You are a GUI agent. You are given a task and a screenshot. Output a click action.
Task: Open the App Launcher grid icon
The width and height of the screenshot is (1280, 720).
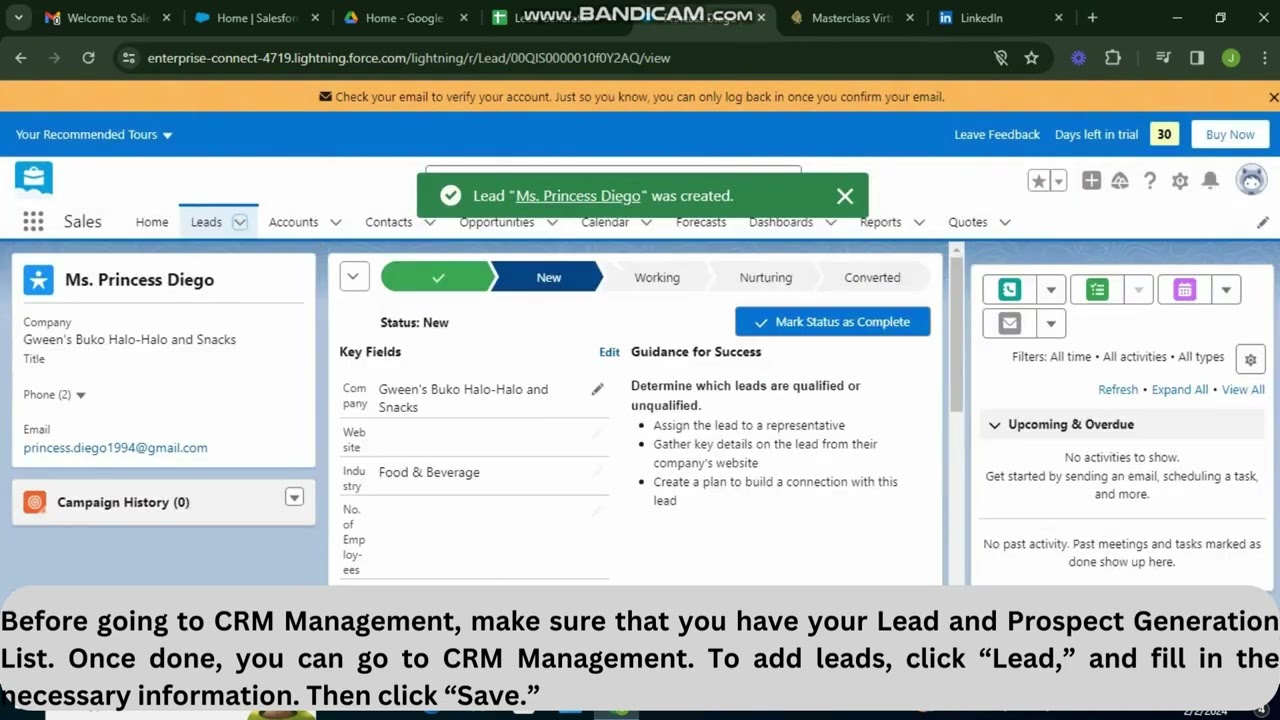tap(33, 222)
